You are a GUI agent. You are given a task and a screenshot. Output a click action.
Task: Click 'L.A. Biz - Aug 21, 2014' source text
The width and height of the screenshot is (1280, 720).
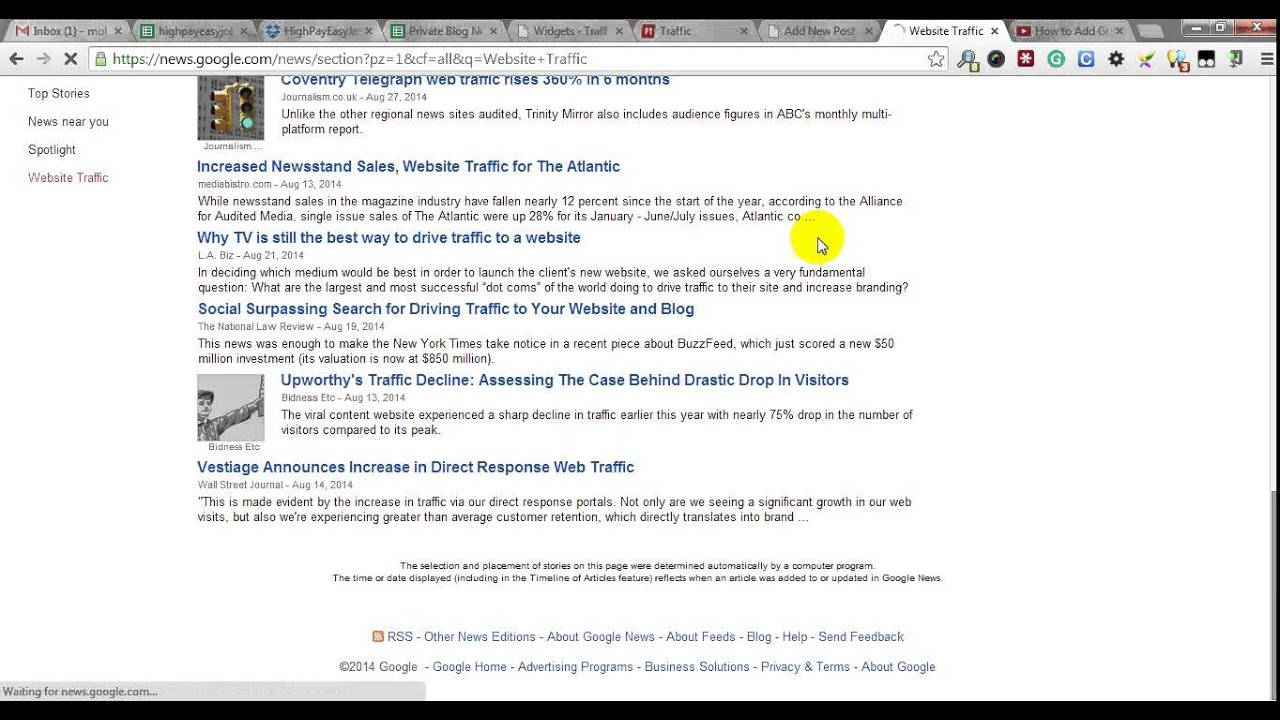coord(251,256)
